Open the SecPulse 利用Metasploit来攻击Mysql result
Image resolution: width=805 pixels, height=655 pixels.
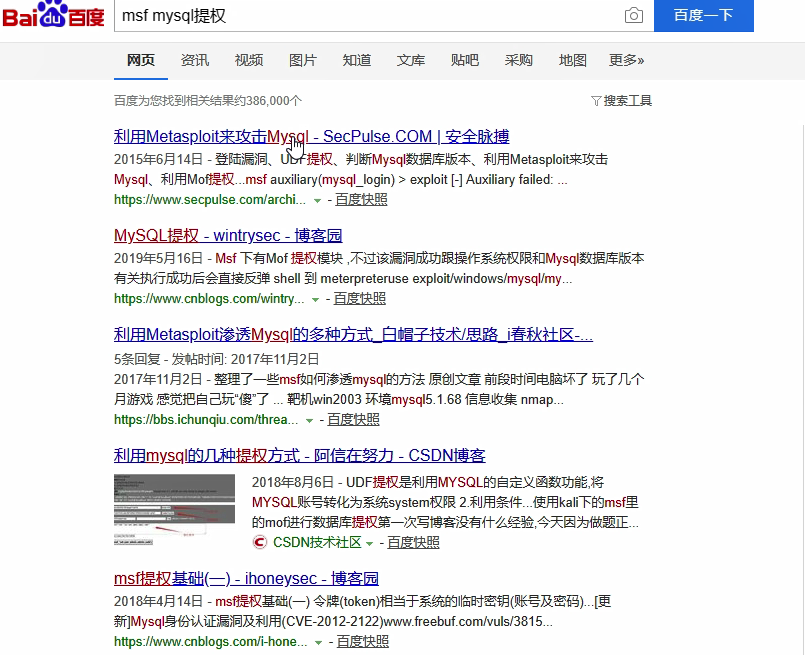tap(311, 137)
